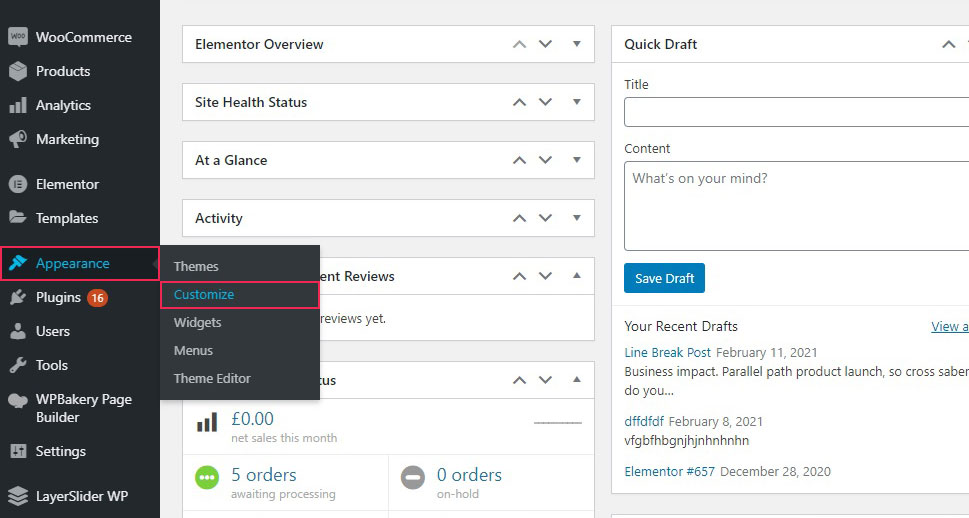The height and width of the screenshot is (518, 969).
Task: Open the Line Break Post draft
Action: click(667, 352)
